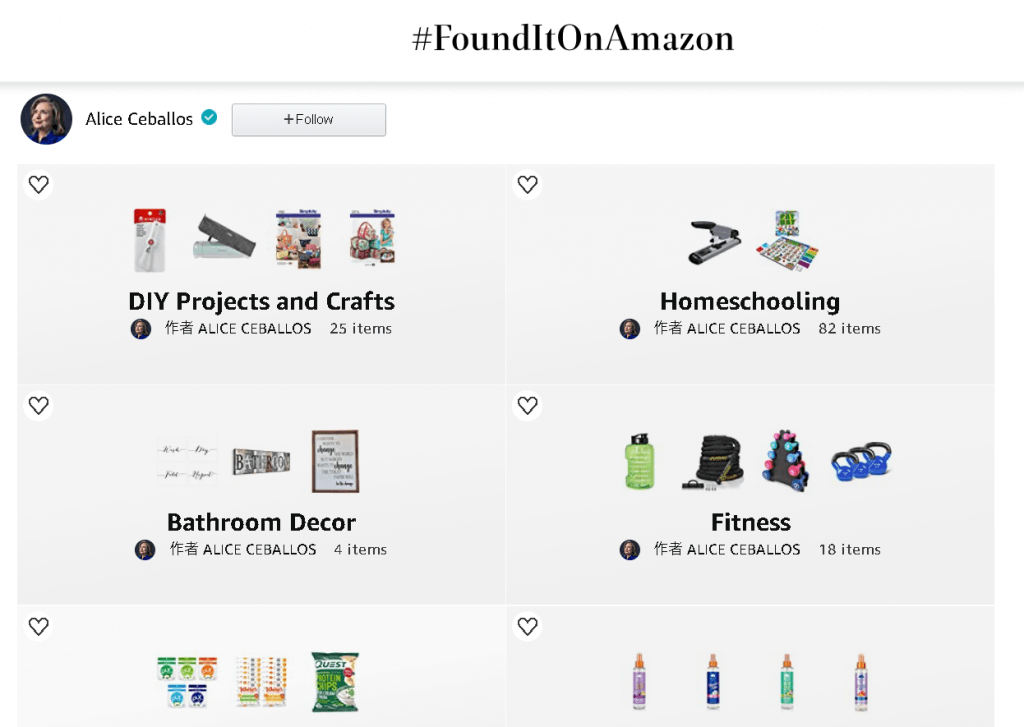The image size is (1024, 727).
Task: Click the blue kettlebells thumbnail
Action: coord(861,462)
